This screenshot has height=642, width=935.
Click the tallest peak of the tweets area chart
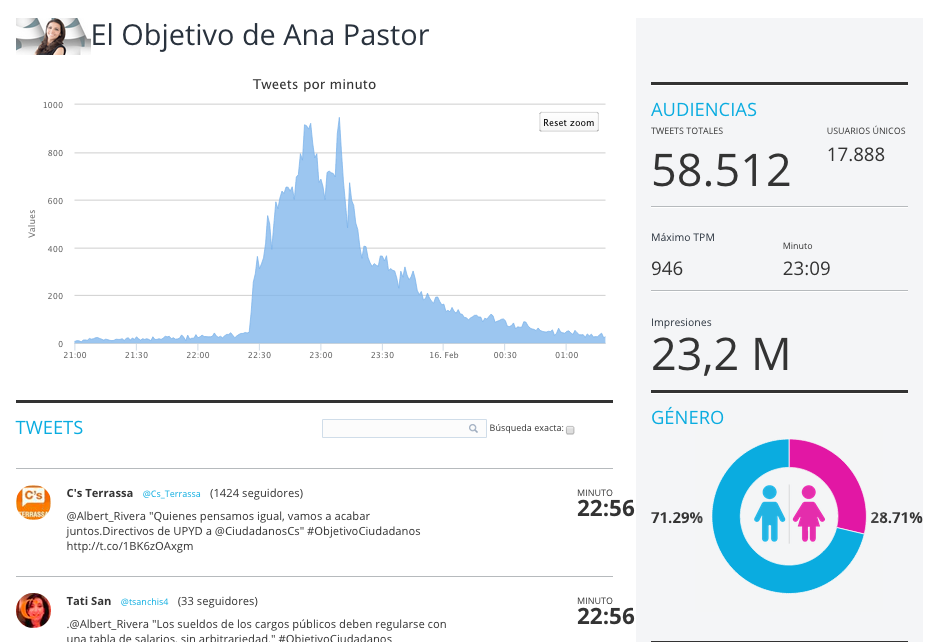(339, 119)
